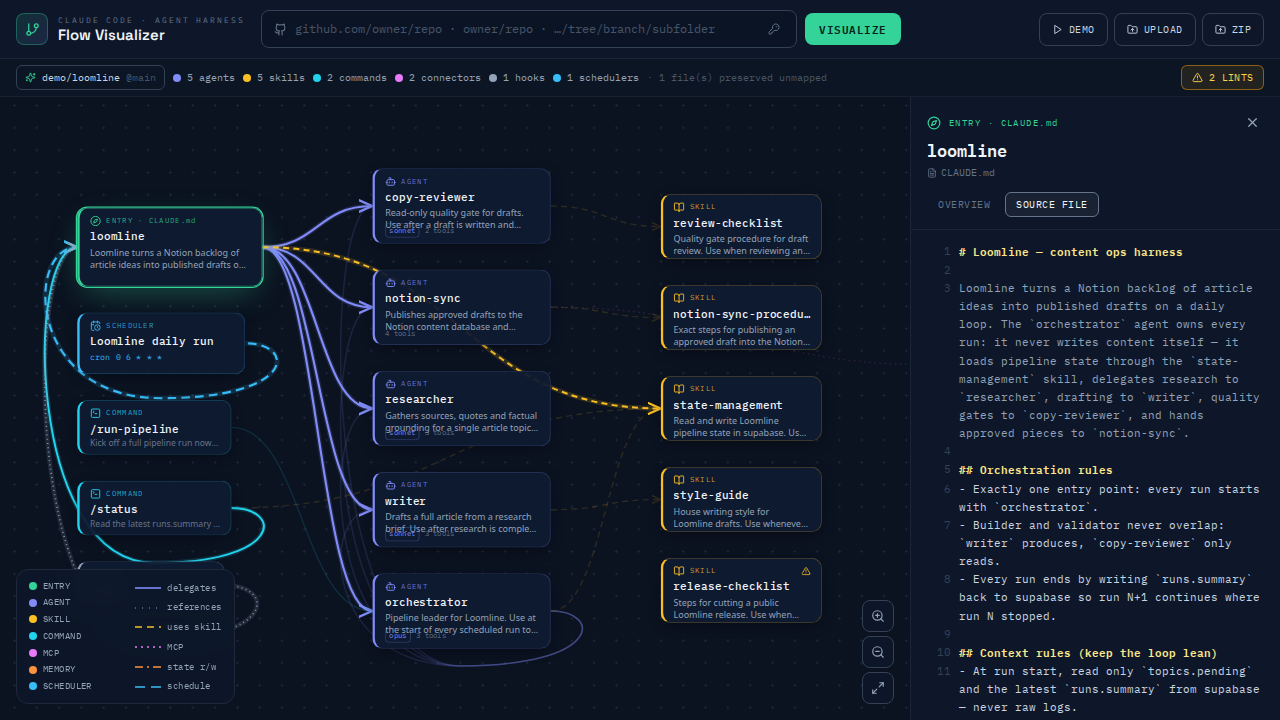The image size is (1280, 720).
Task: Click the state-management skill book icon
Action: (680, 389)
